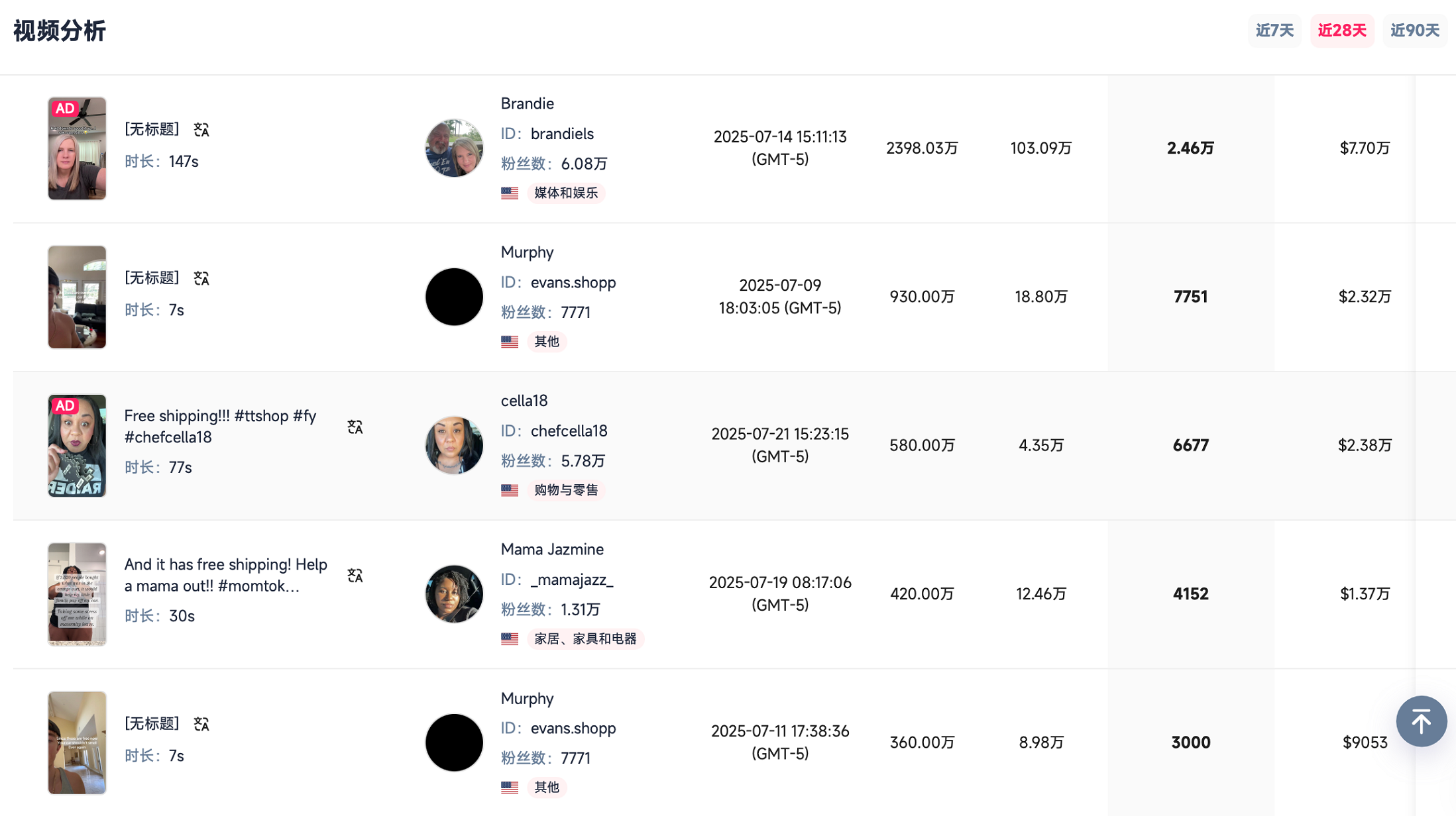Click Mama Jazmine's profile avatar
Viewport: 1456px width, 816px height.
point(454,594)
